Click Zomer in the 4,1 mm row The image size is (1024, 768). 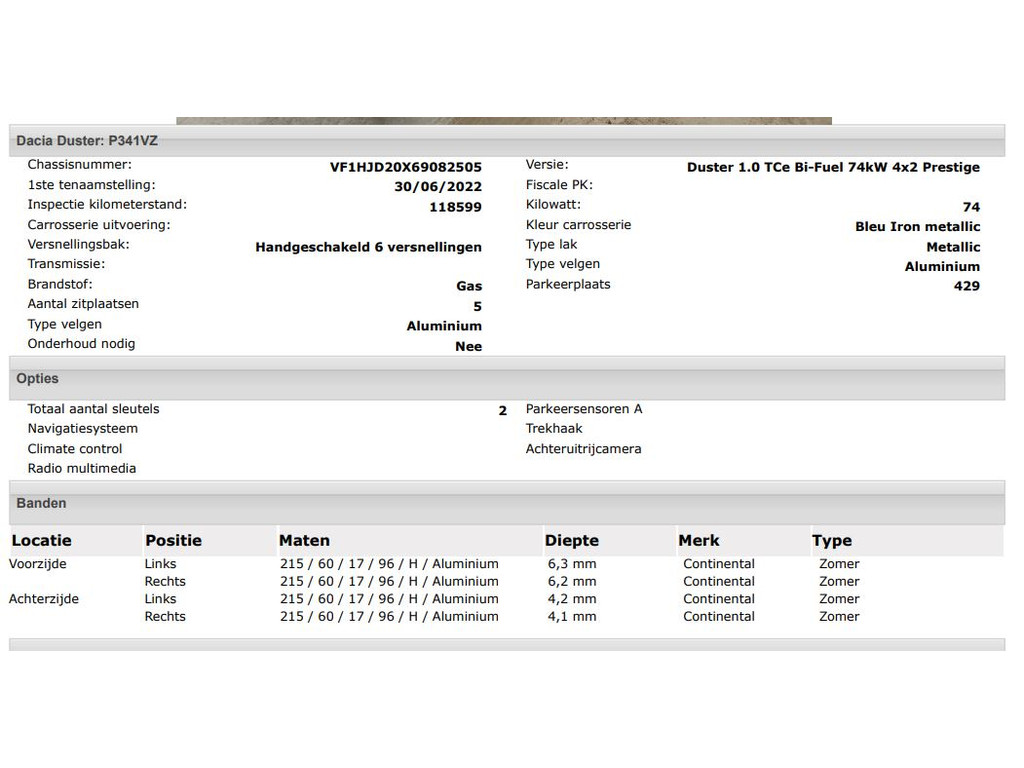pos(839,616)
